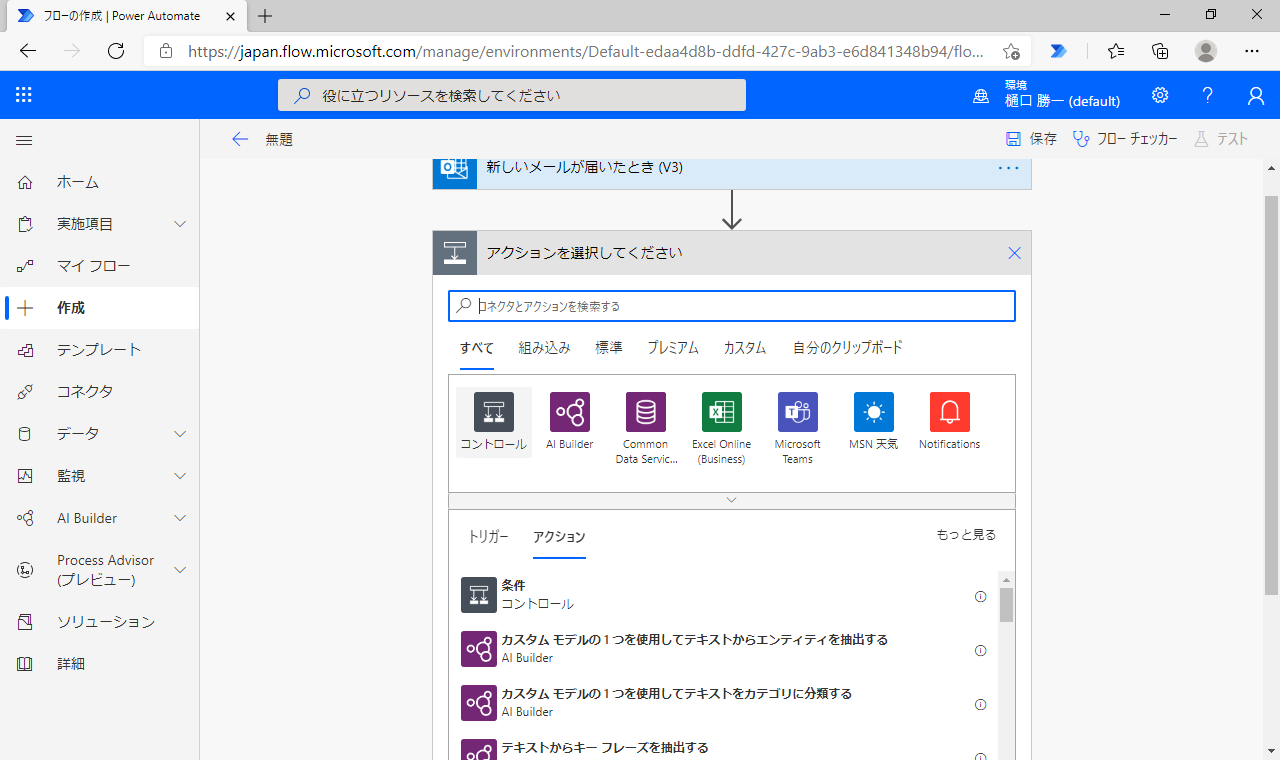Image resolution: width=1280 pixels, height=760 pixels.
Task: Switch to the プレミアム tab
Action: [x=673, y=348]
